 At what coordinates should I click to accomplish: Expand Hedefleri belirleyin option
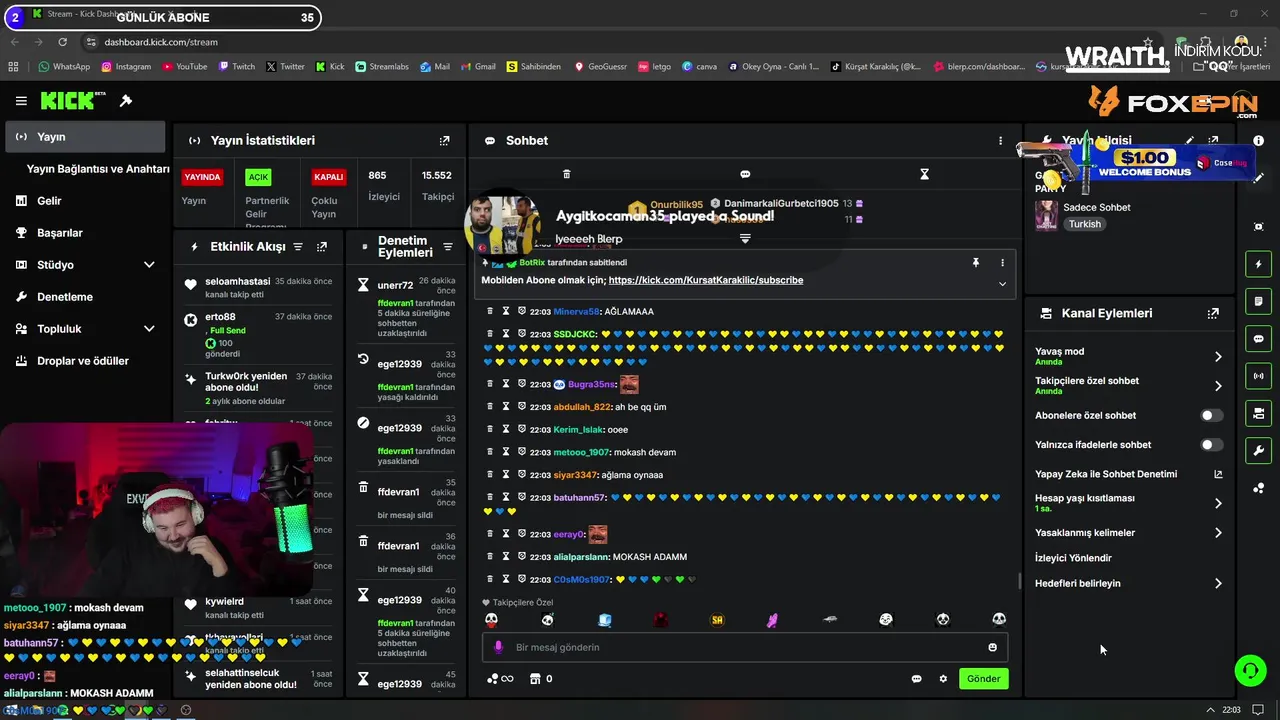click(x=1218, y=583)
